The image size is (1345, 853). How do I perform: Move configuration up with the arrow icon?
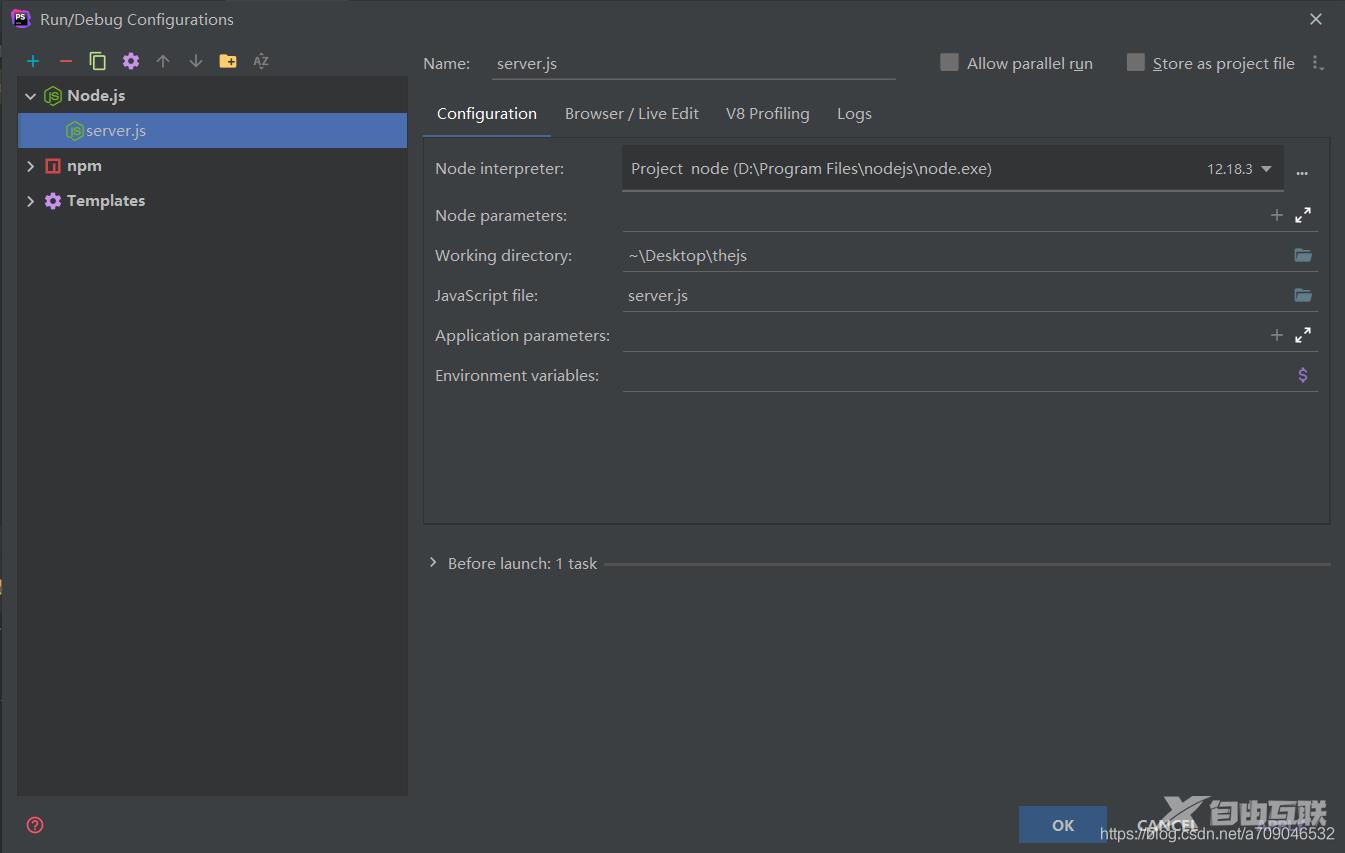(163, 61)
